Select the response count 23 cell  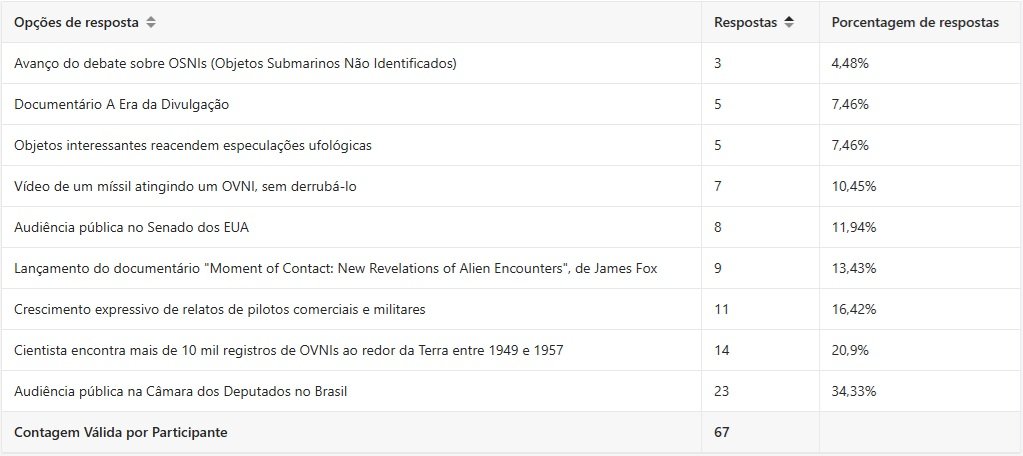[722, 391]
